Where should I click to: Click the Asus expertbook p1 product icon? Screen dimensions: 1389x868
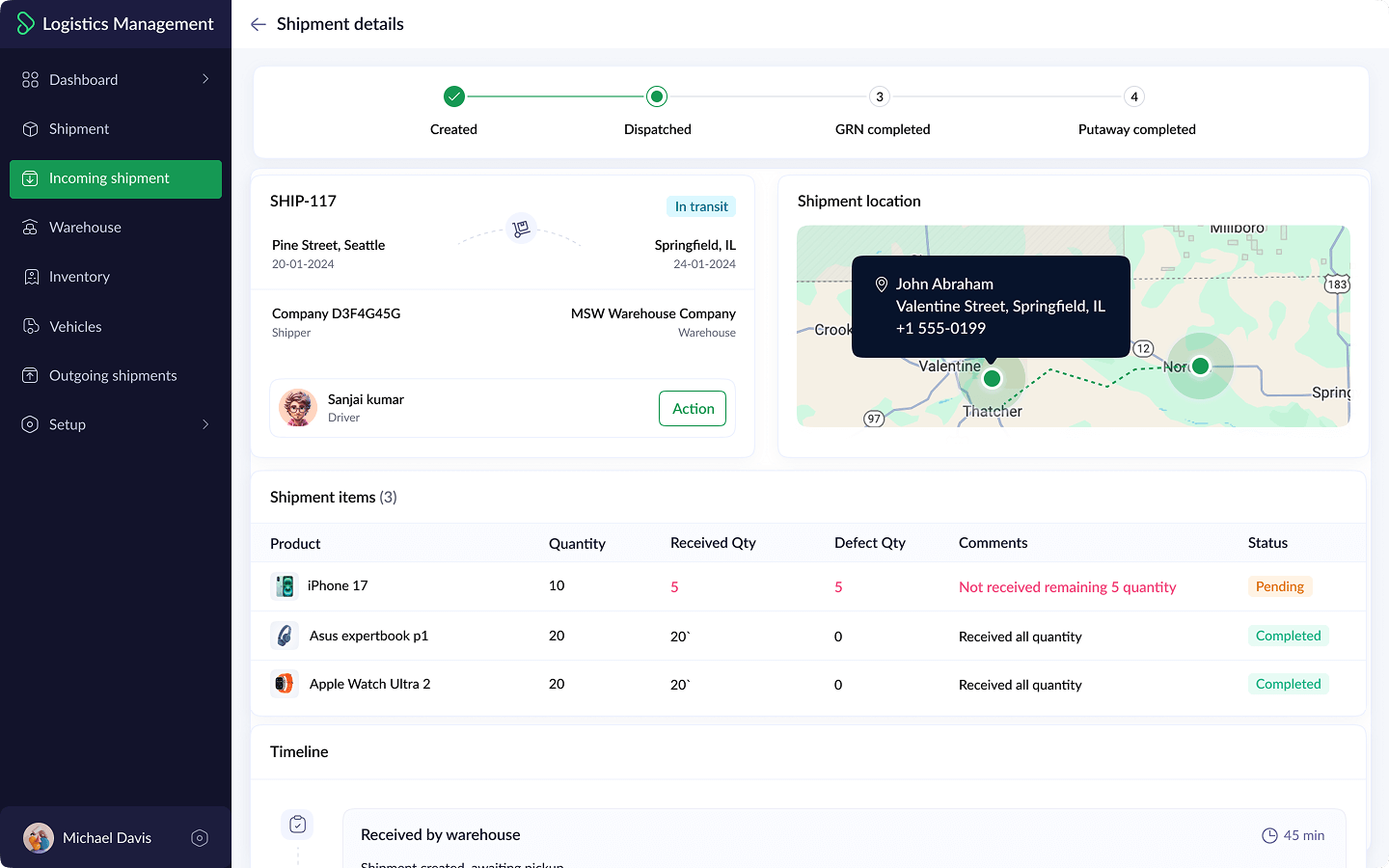(285, 636)
